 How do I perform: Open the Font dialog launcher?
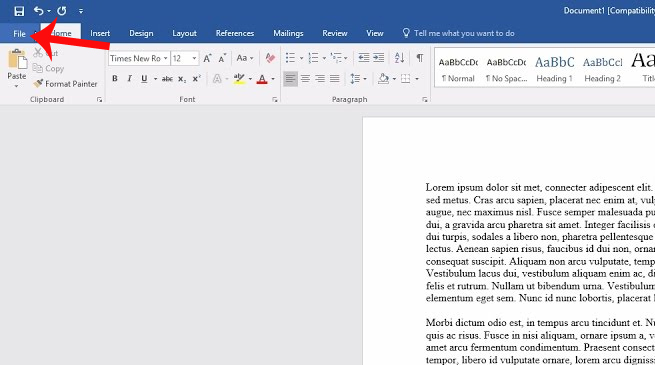pyautogui.click(x=274, y=99)
